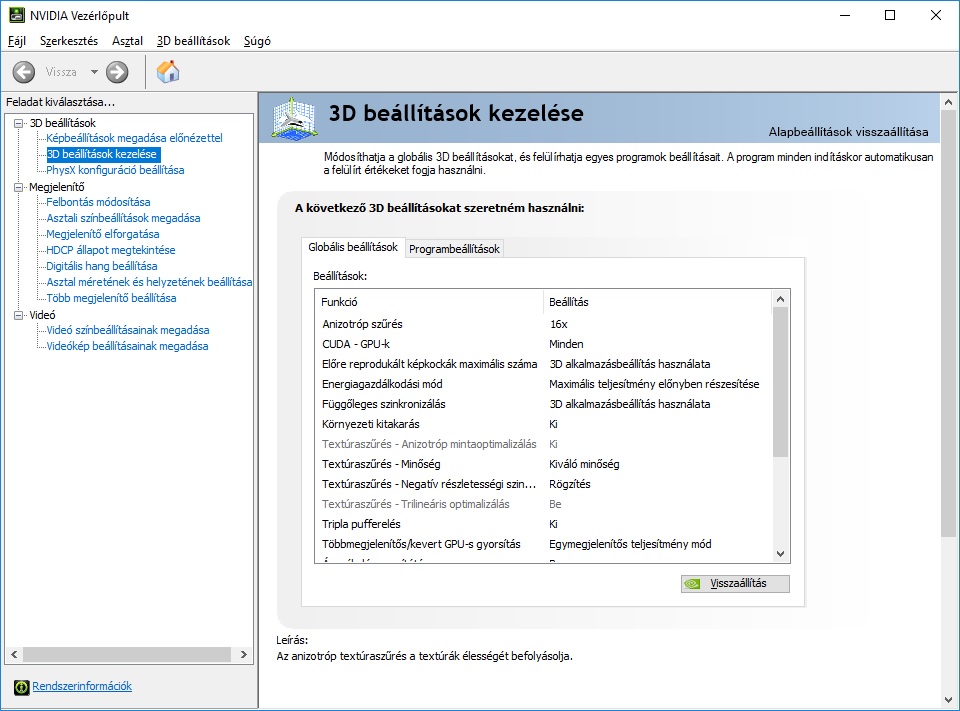Click the Visszaállítás button

pyautogui.click(x=735, y=584)
